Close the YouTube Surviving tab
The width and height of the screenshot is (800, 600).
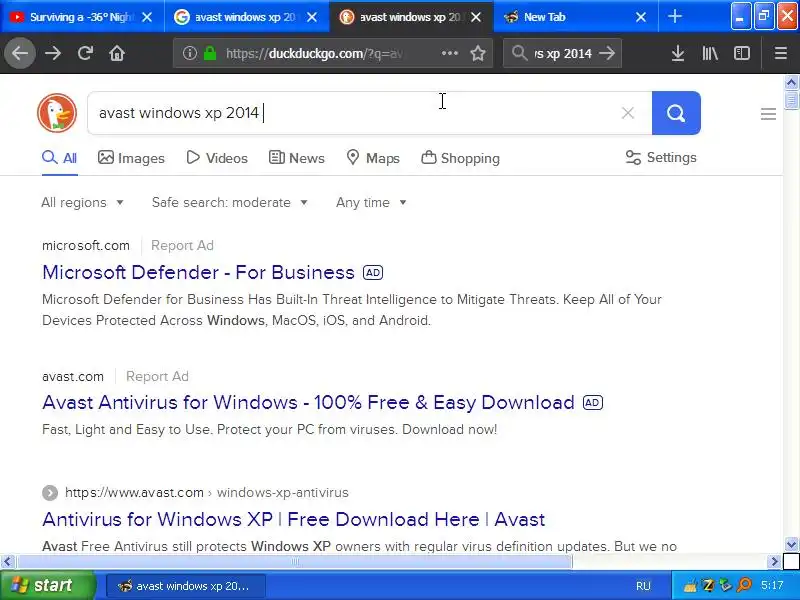tap(147, 17)
